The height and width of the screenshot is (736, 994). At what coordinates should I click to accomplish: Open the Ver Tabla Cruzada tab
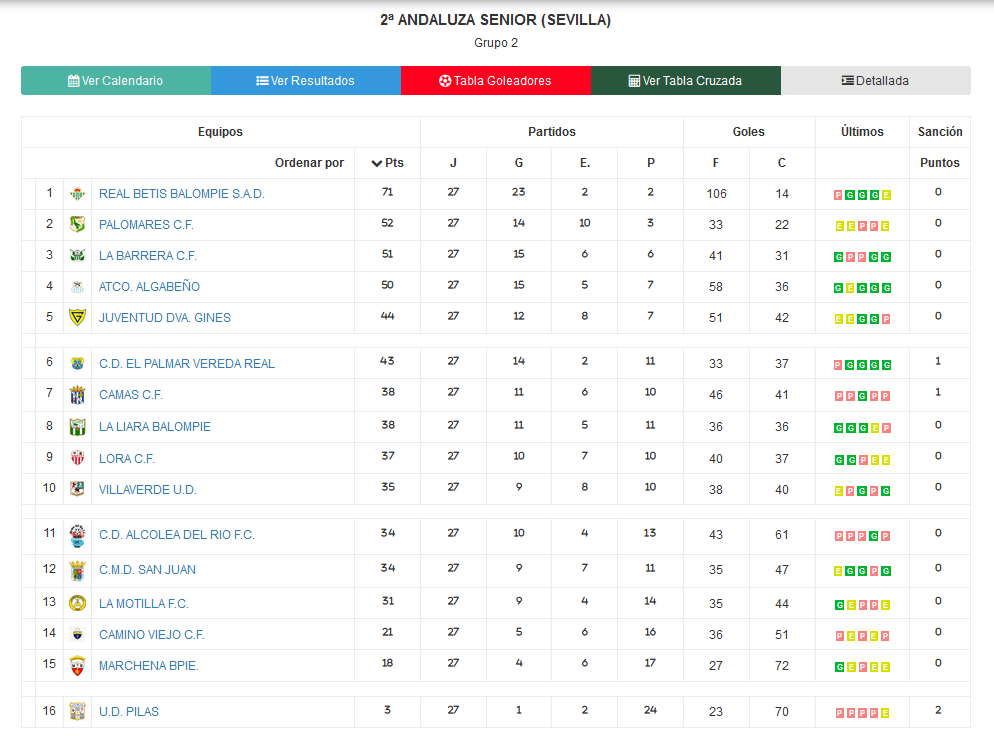click(686, 81)
